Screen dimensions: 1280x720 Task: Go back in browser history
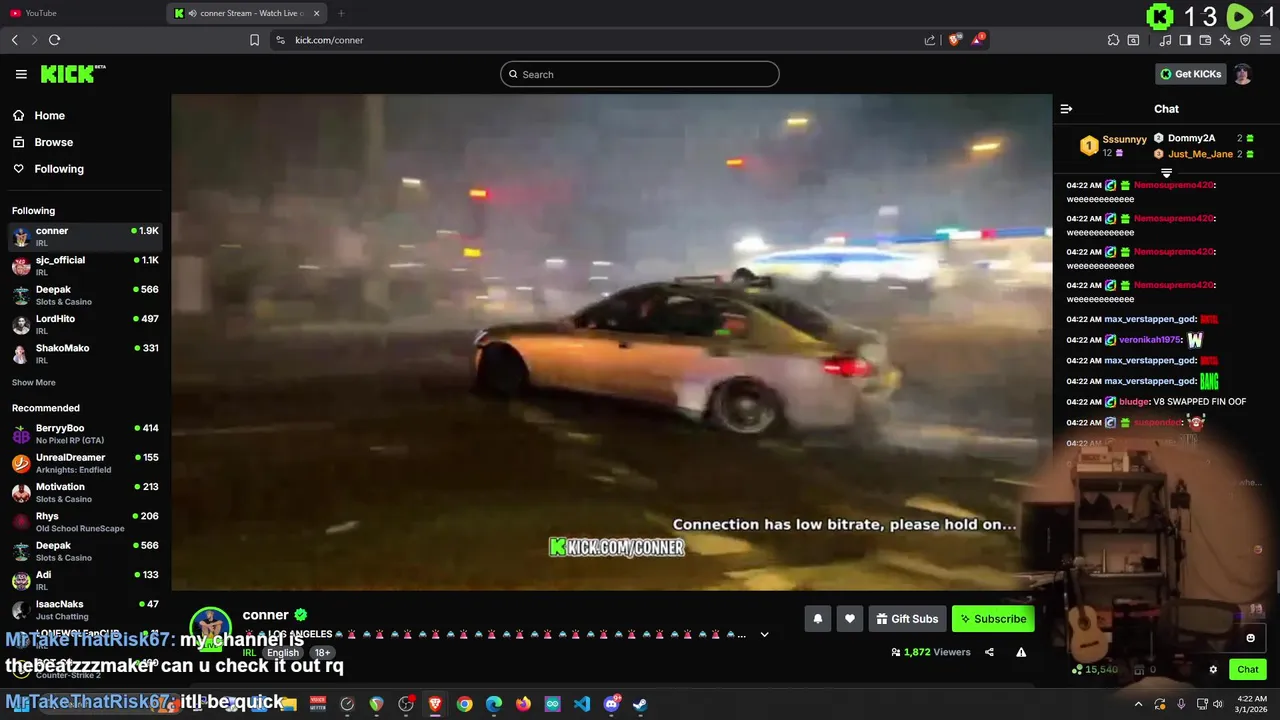(x=14, y=40)
